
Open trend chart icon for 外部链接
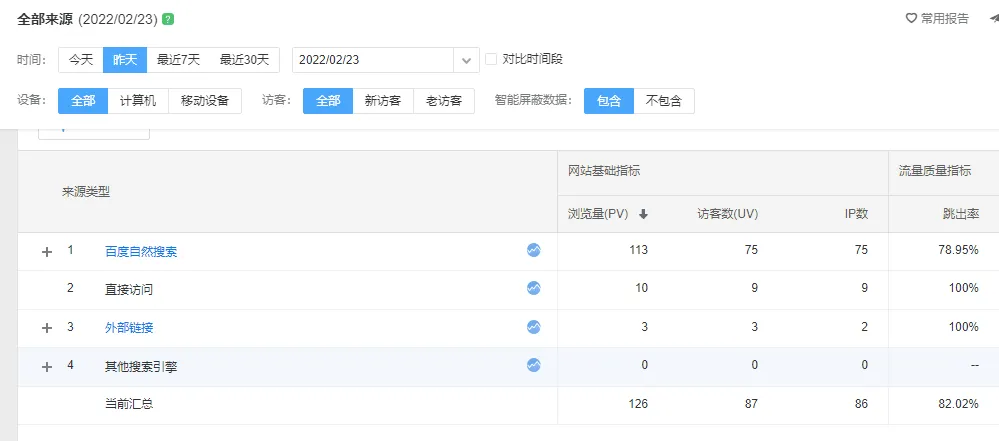coord(534,327)
